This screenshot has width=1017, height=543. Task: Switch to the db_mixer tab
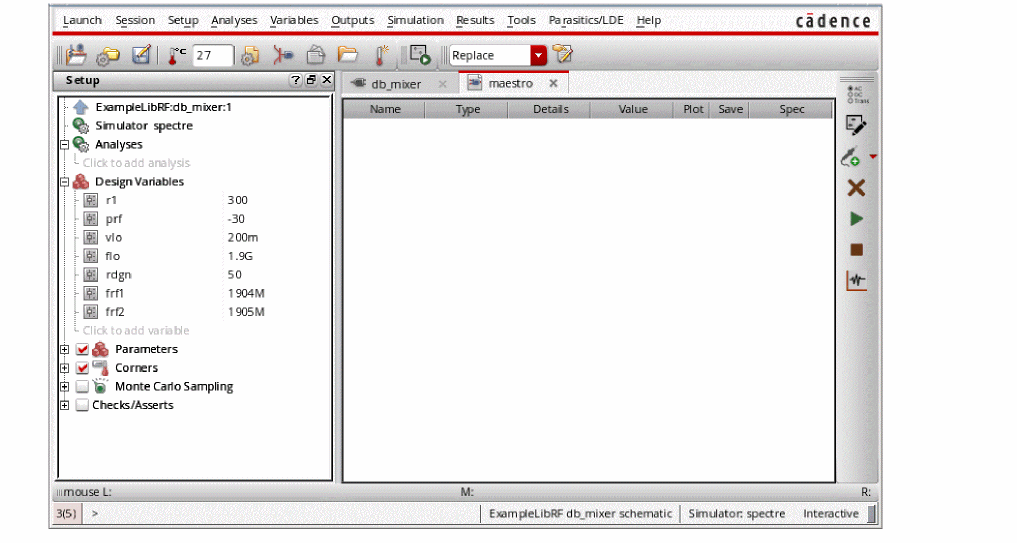click(396, 84)
